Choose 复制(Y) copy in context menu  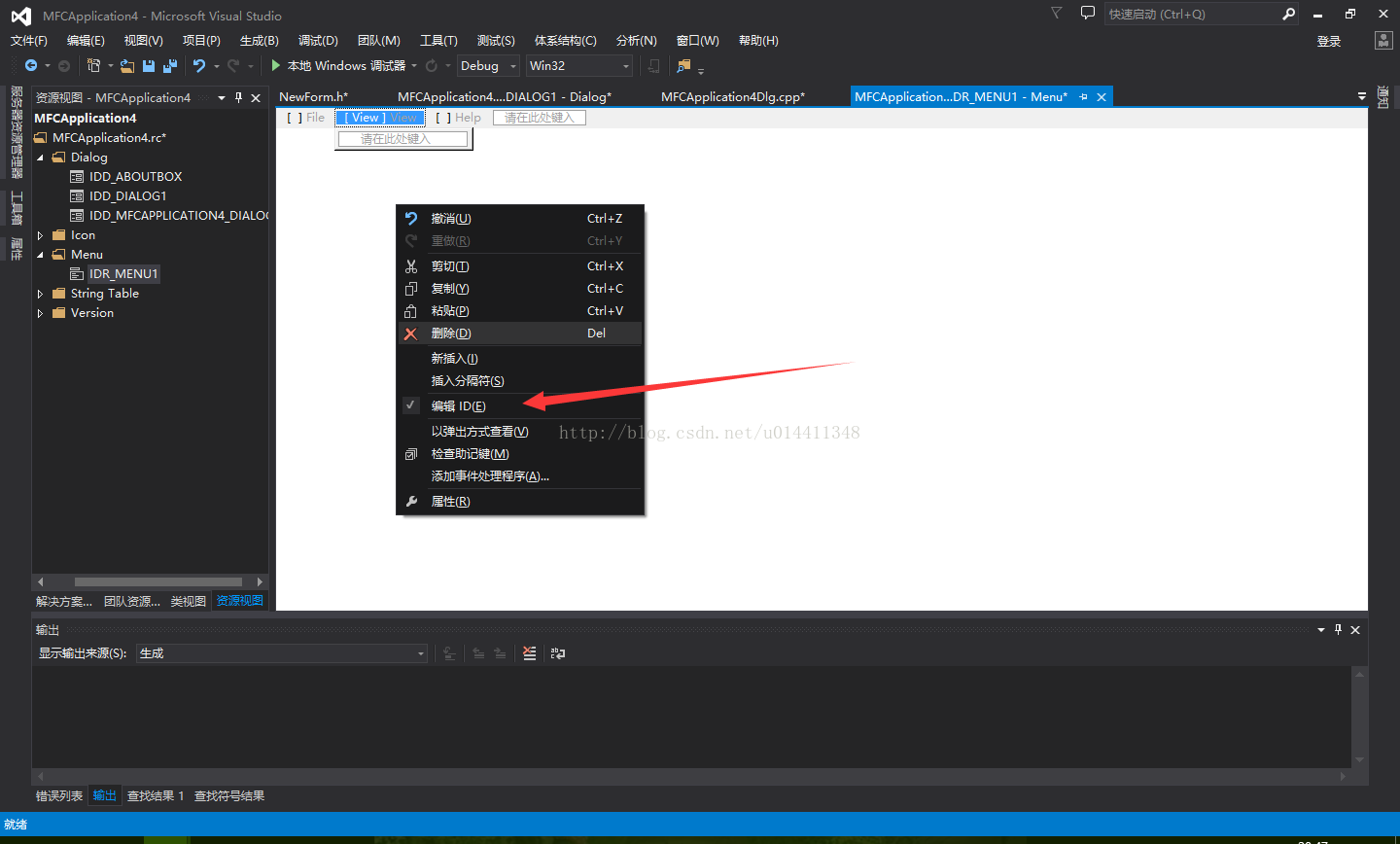[520, 288]
